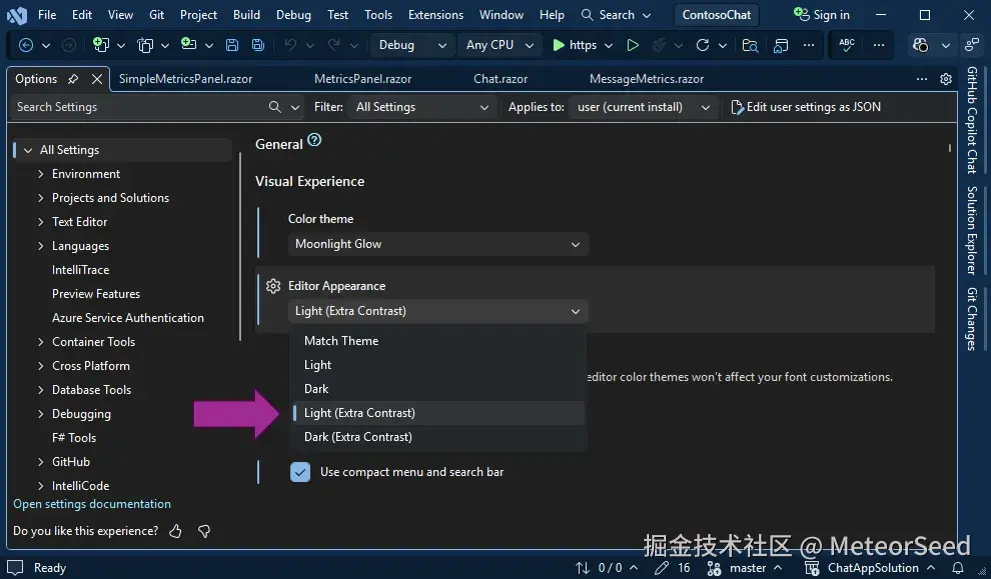Screen dimensions: 991x579
Task: Open the MessageMetrics.razor tab
Action: pyautogui.click(x=647, y=79)
